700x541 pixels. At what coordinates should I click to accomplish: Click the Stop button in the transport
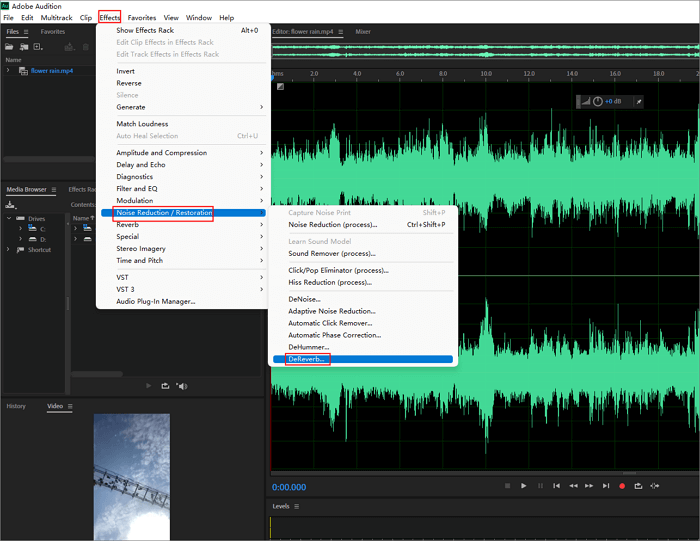(x=507, y=486)
